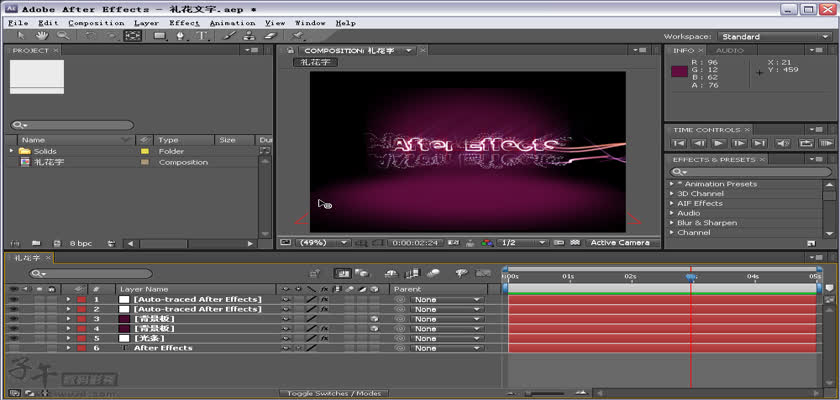Click the Active Camera view button
The height and width of the screenshot is (400, 840).
tap(620, 243)
